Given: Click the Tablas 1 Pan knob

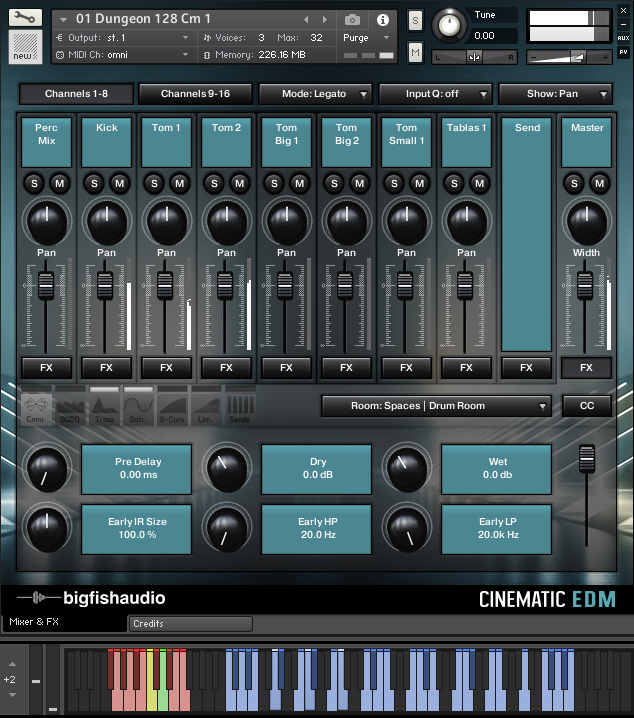Looking at the screenshot, I should (466, 222).
